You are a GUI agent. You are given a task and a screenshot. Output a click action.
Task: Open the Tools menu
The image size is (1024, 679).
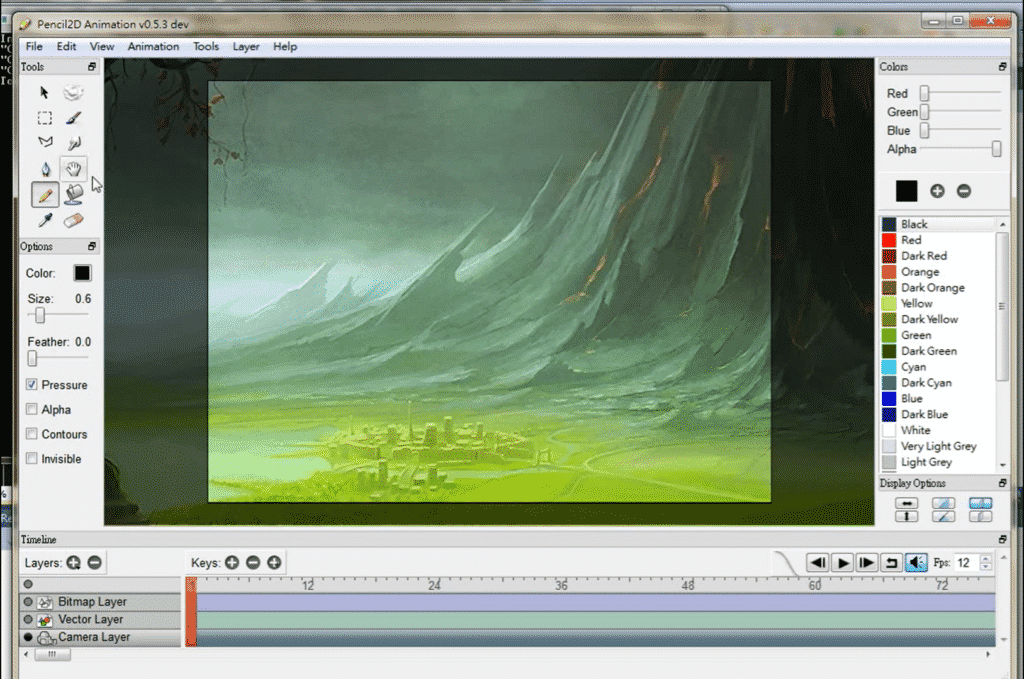(206, 46)
